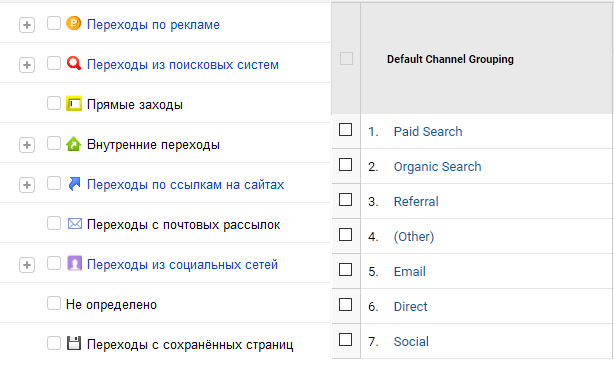Tick the Прямые заходы checkbox
This screenshot has height=369, width=614.
[x=54, y=103]
